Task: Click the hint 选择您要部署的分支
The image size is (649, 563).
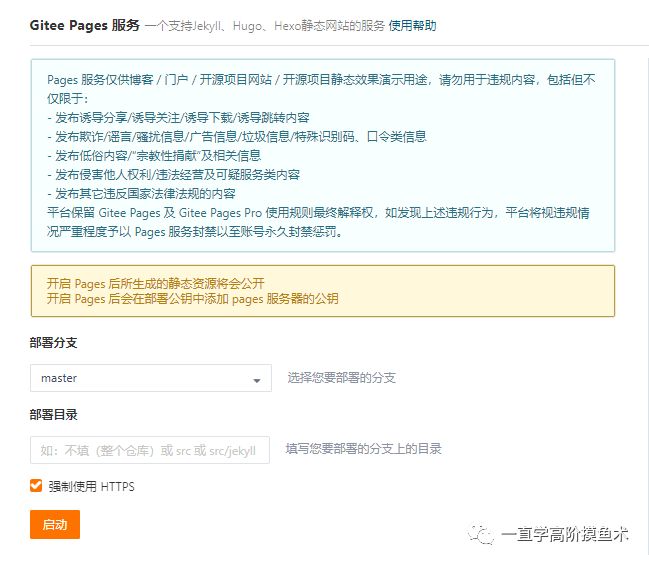Action: [342, 378]
